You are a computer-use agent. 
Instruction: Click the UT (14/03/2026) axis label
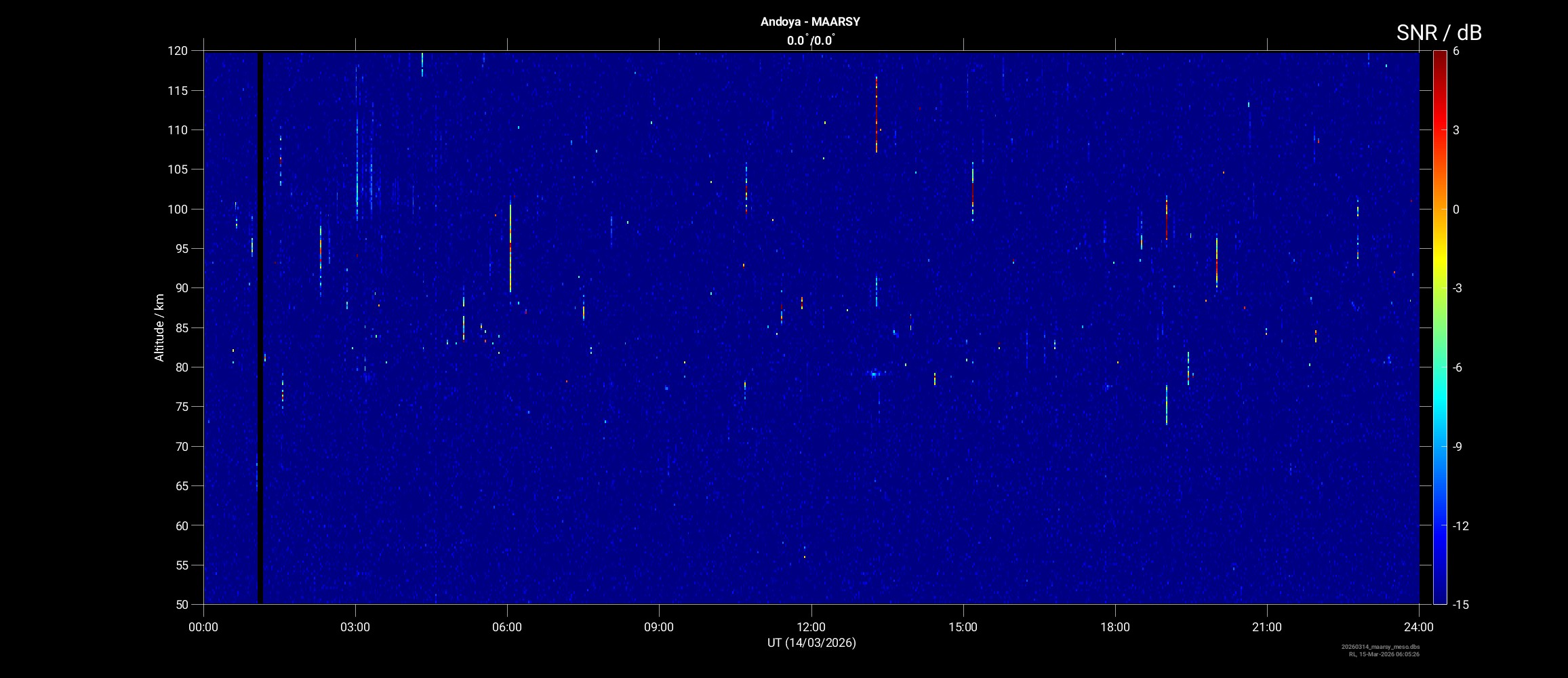[811, 643]
